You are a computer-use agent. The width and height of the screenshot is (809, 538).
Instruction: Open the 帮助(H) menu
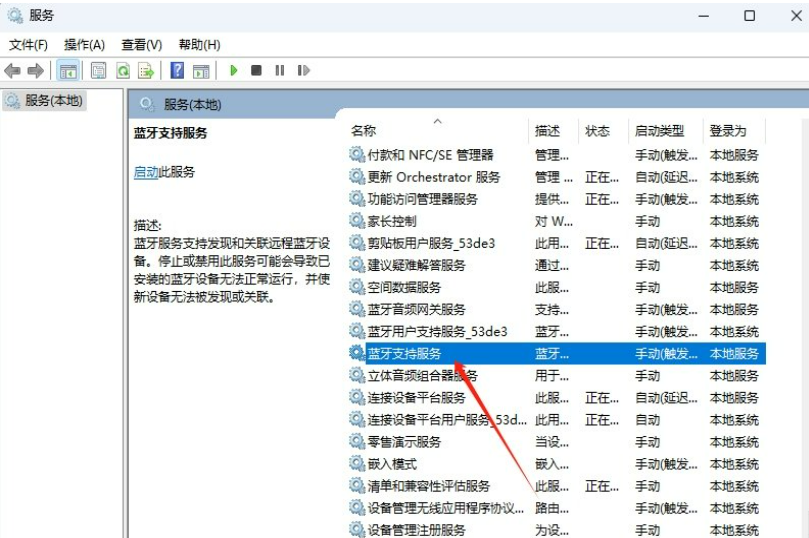click(199, 45)
